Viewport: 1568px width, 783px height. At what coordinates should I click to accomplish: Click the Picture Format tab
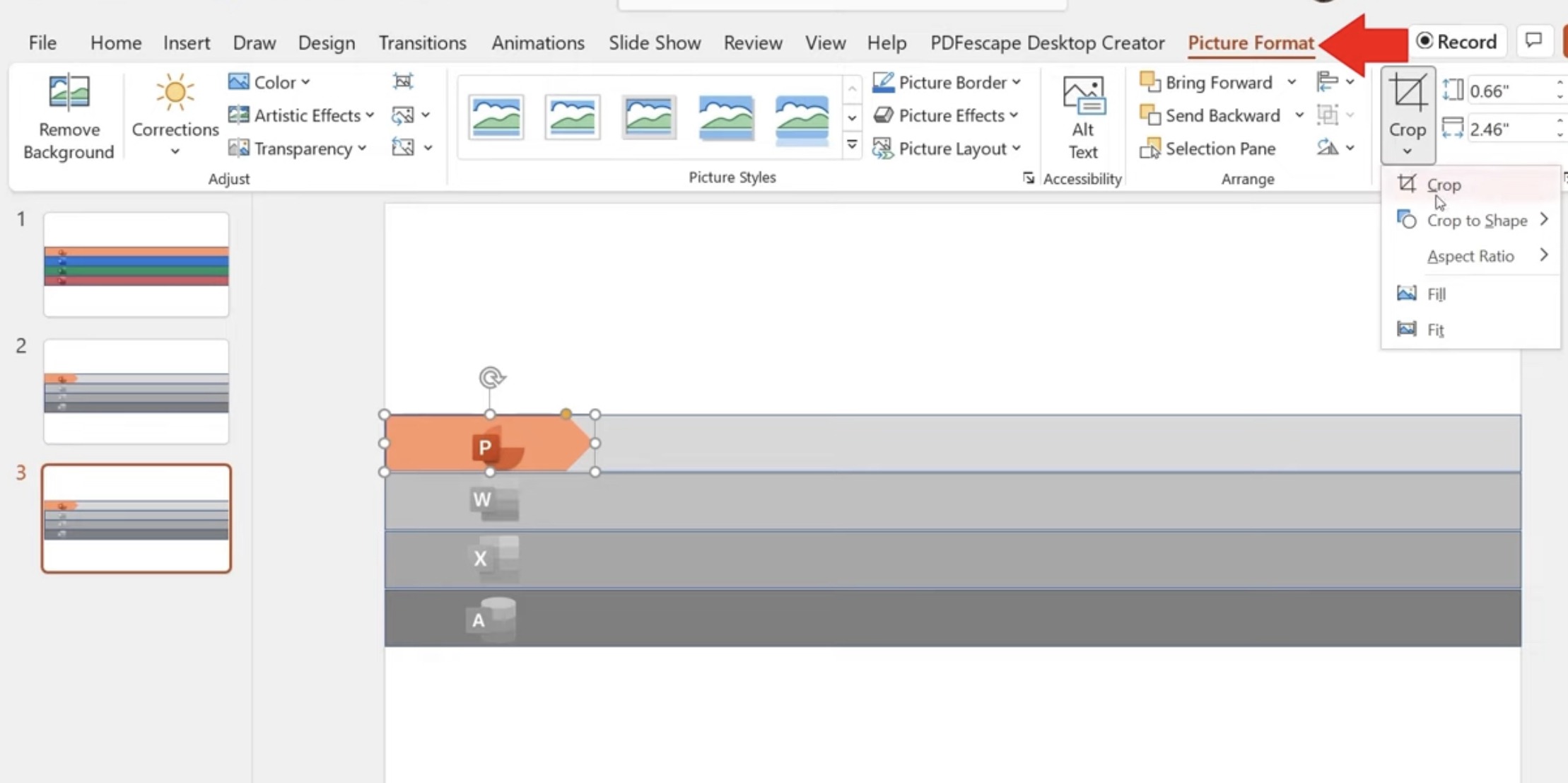pos(1251,42)
